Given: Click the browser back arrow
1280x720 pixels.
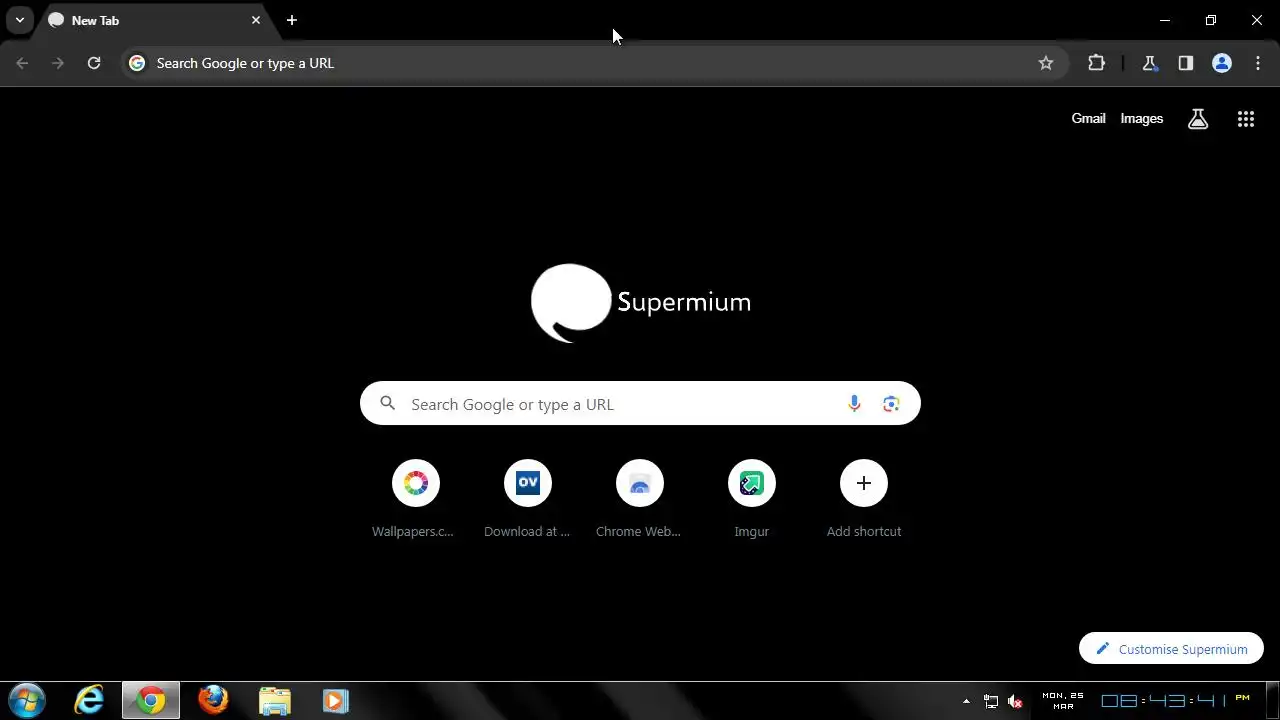Looking at the screenshot, I should click(22, 63).
